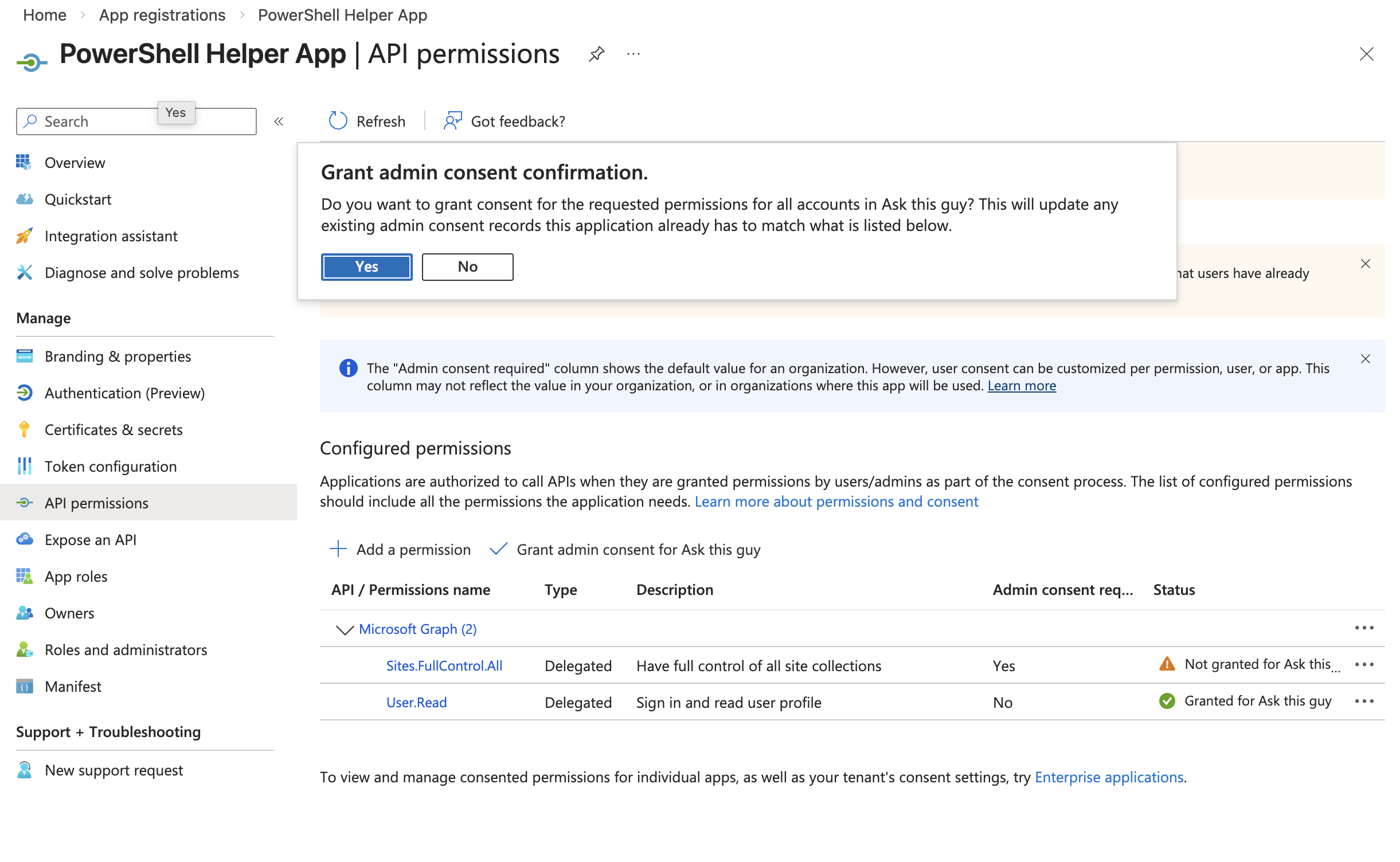
Task: Click the Got feedback icon
Action: [452, 121]
